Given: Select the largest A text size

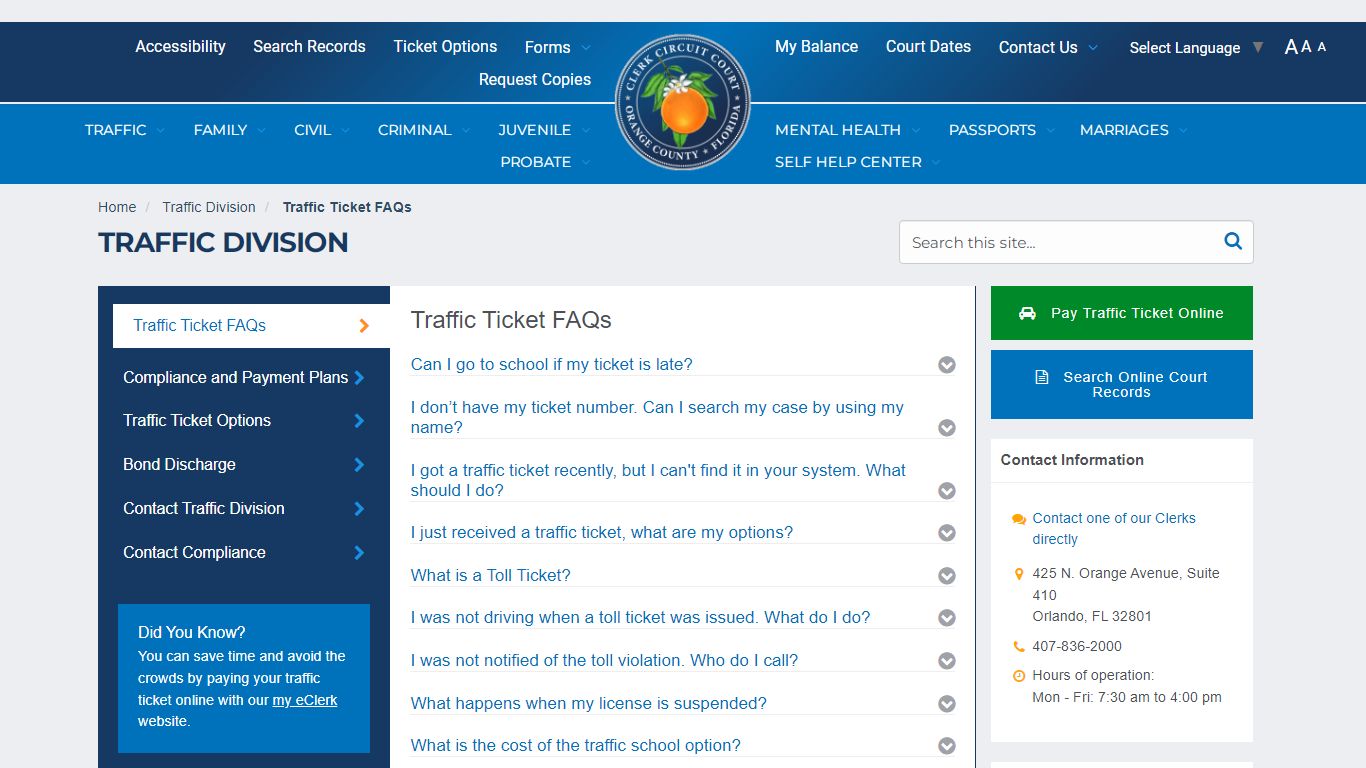Looking at the screenshot, I should (x=1291, y=47).
